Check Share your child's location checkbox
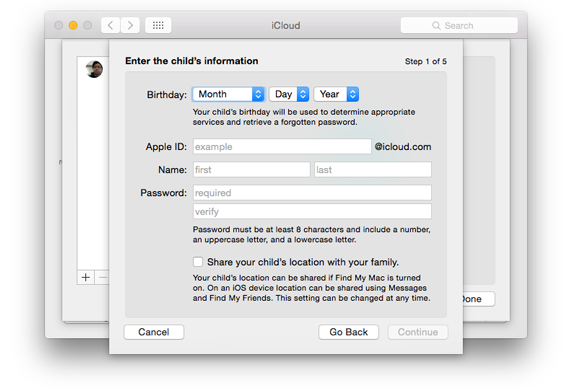Screen dimensions: 580x388 (x=198, y=262)
